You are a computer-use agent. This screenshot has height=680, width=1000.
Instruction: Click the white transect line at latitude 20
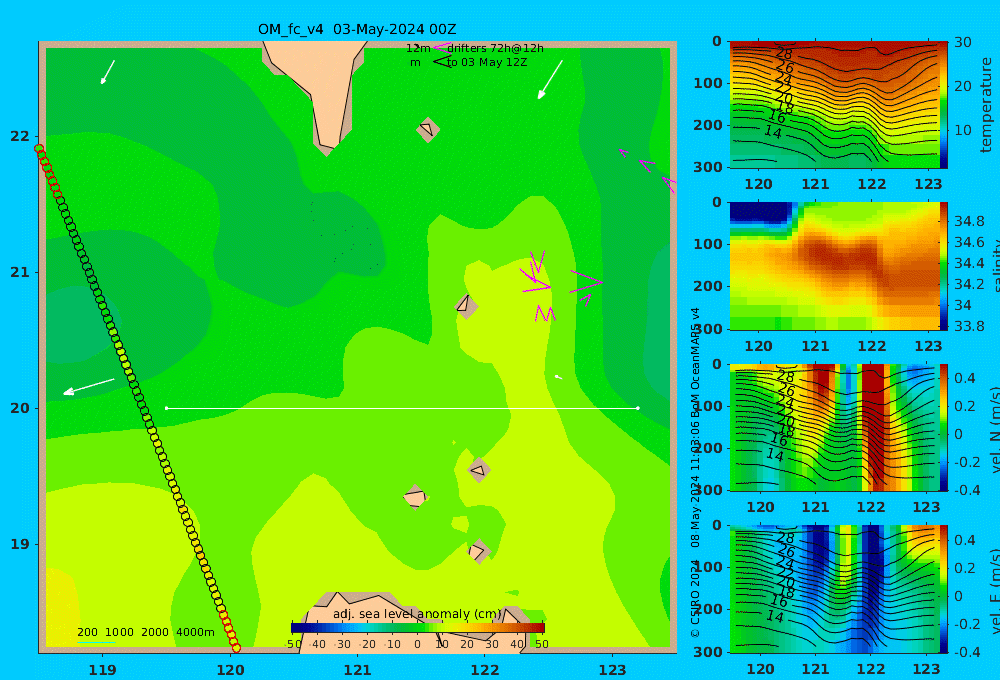[402, 408]
